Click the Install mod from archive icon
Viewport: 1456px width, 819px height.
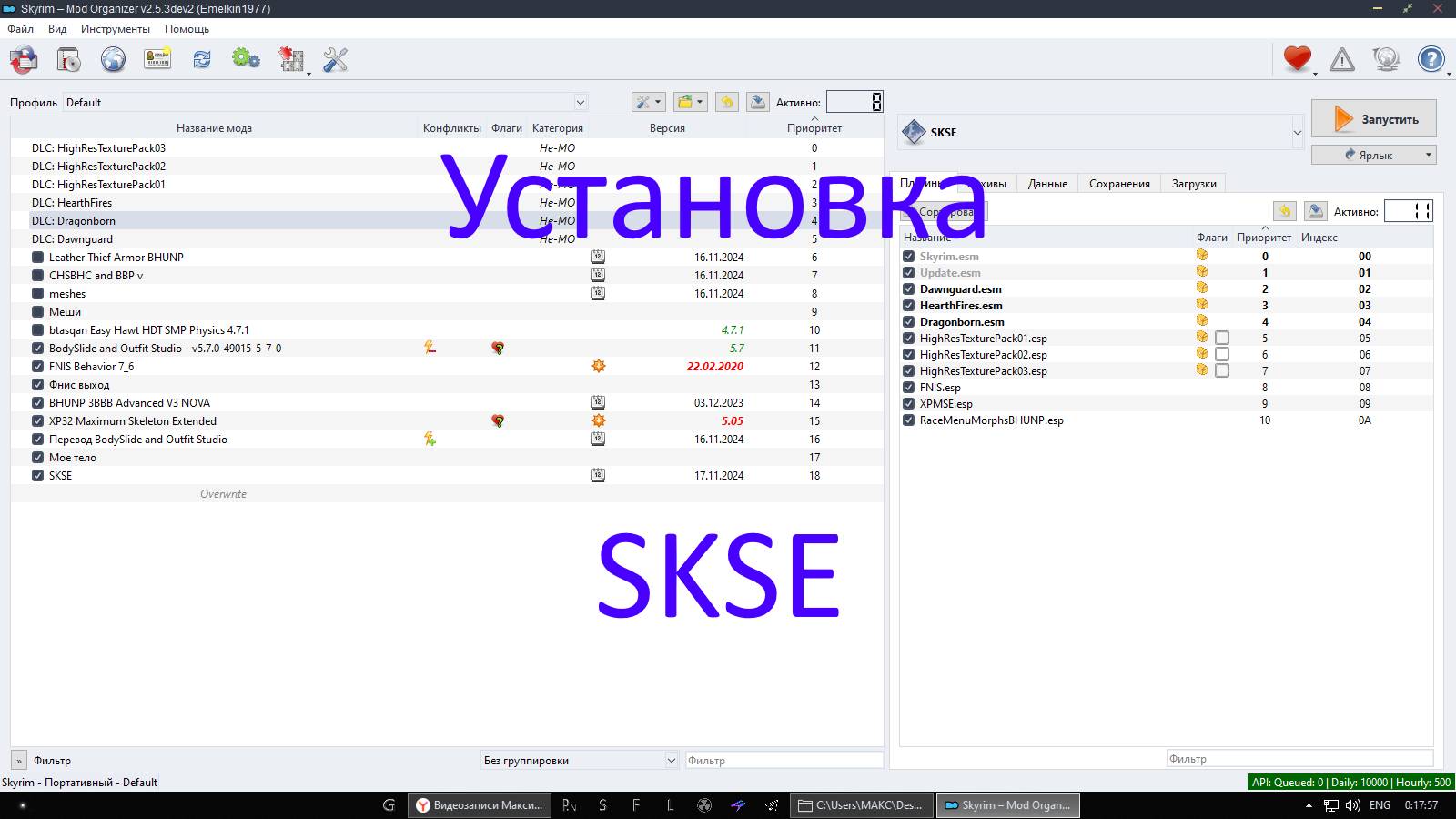[x=68, y=60]
